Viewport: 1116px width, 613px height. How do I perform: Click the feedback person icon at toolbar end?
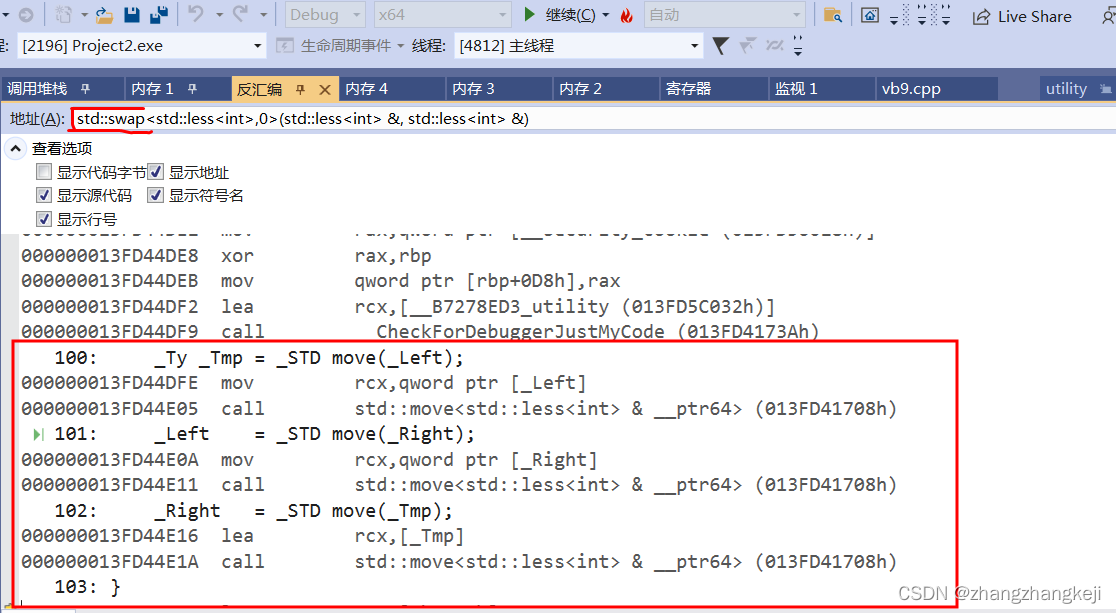tap(1108, 16)
